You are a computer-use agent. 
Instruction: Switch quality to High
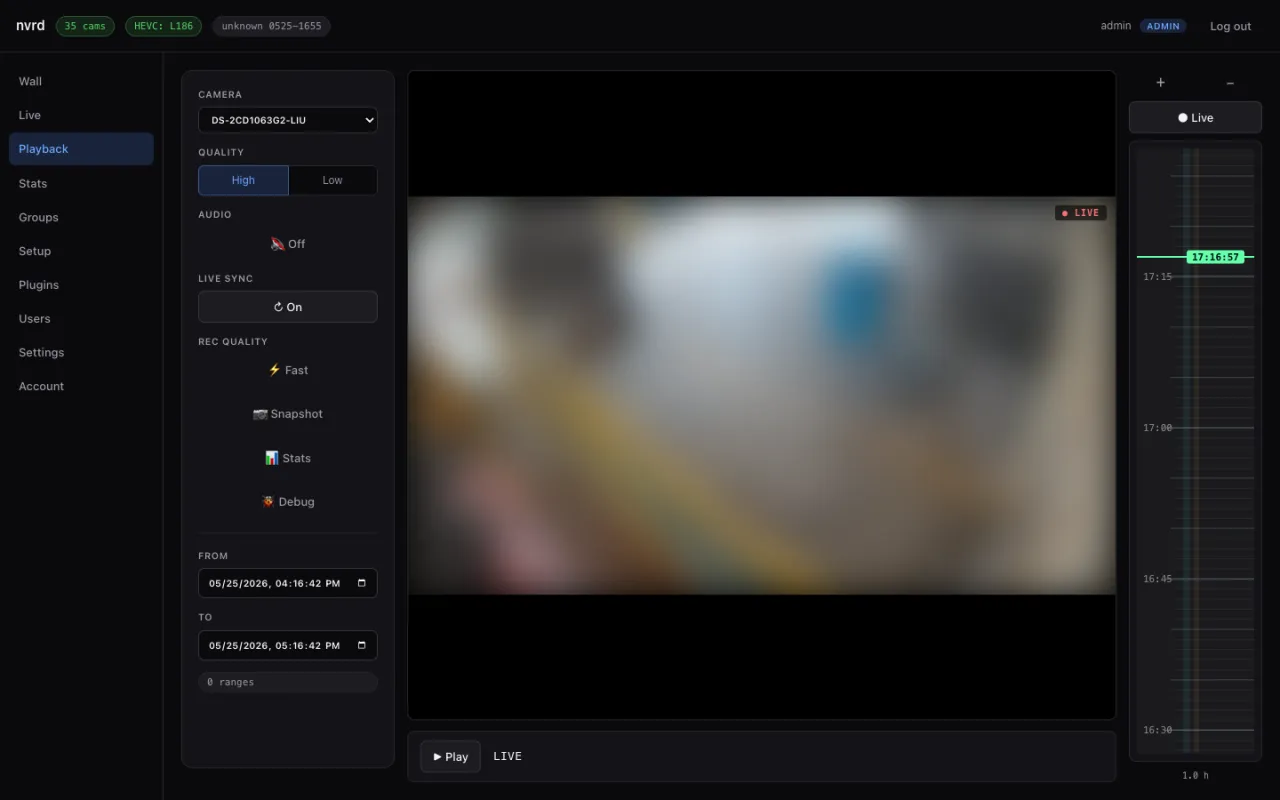pos(243,180)
